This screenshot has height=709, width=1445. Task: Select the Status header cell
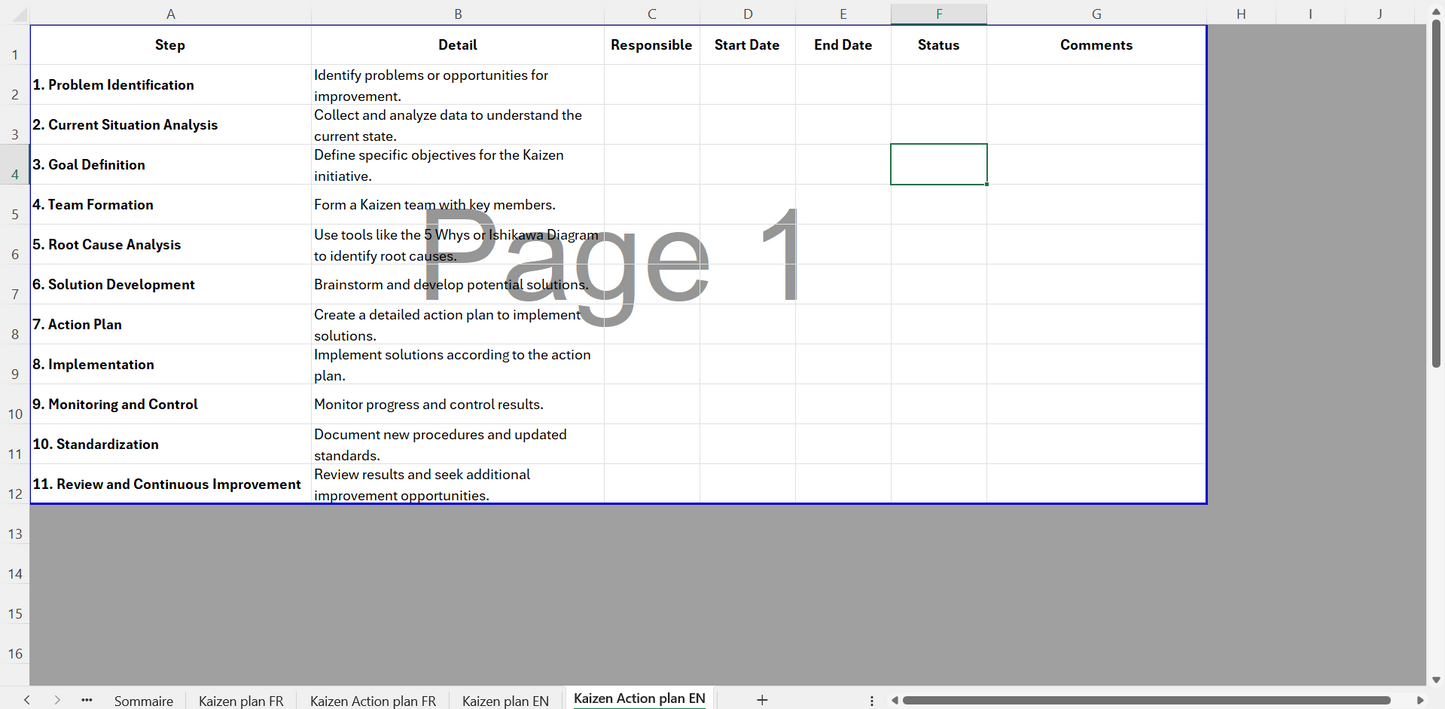coord(938,45)
